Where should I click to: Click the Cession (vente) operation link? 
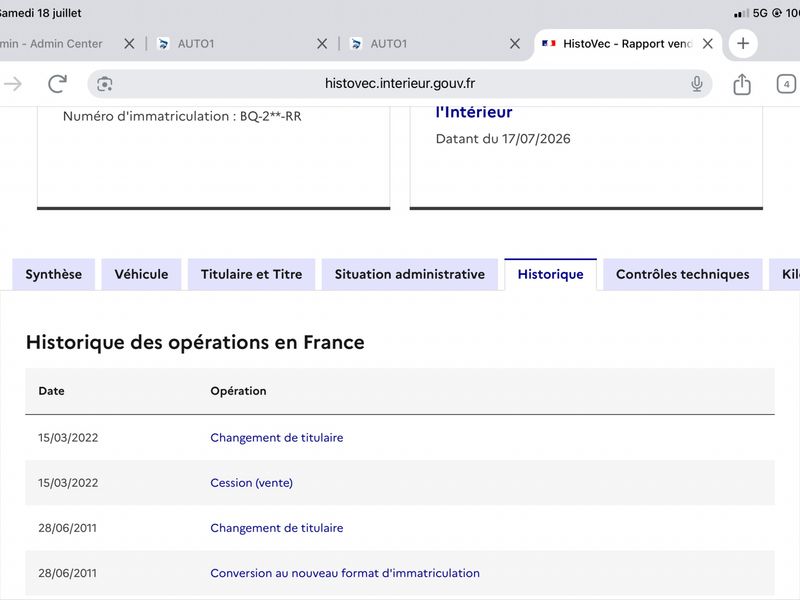[x=252, y=483]
